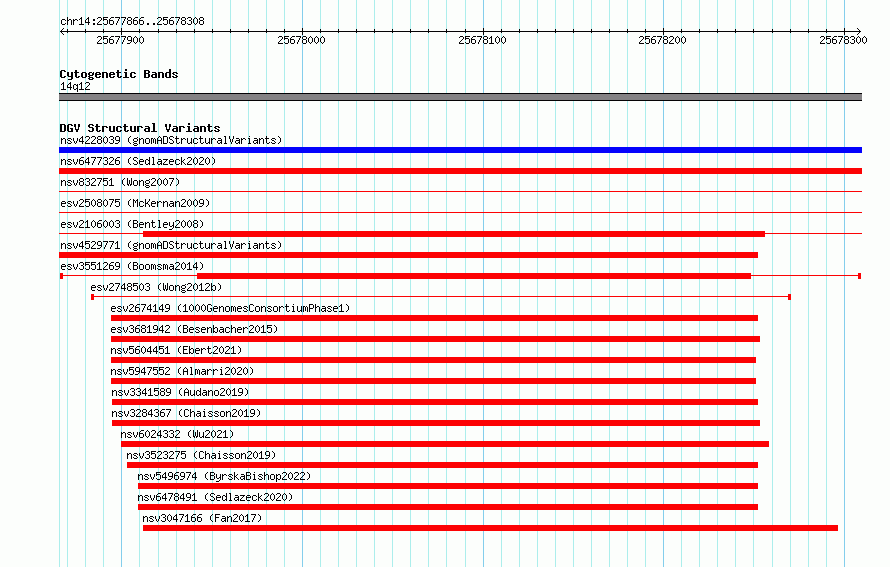
Task: Open nsv3047166 (Fan2017) label
Action: (202, 518)
